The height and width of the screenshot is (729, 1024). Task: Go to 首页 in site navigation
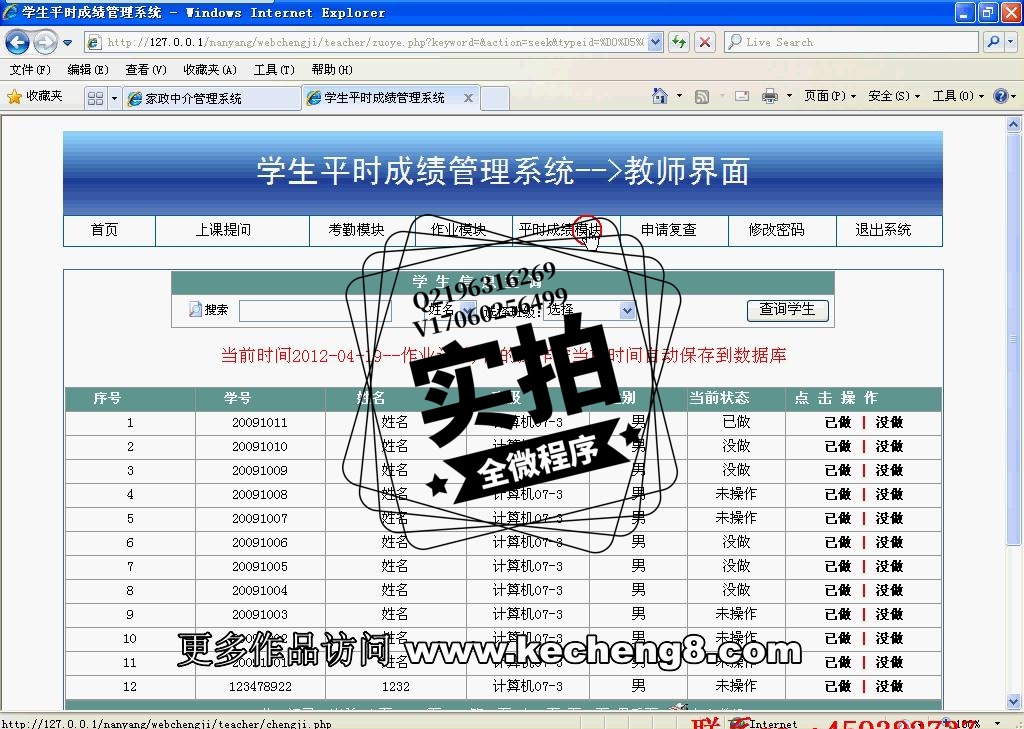104,230
